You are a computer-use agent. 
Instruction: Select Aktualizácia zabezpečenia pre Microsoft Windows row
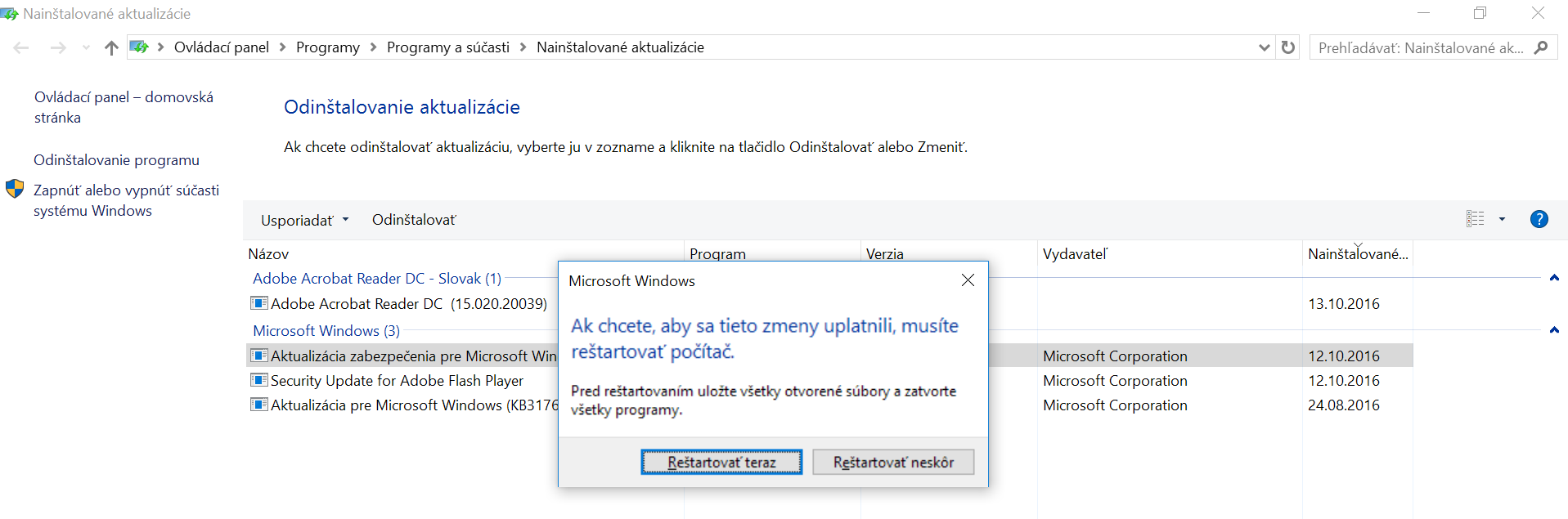tap(414, 356)
